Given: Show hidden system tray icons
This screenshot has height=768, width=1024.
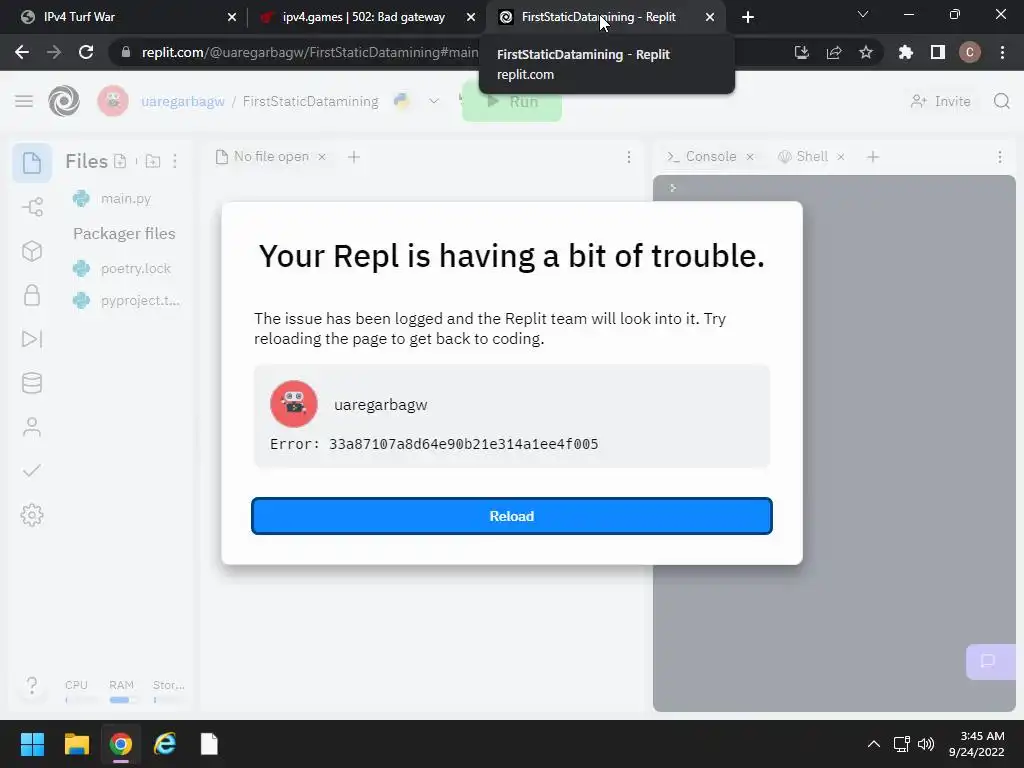Looking at the screenshot, I should pos(874,744).
